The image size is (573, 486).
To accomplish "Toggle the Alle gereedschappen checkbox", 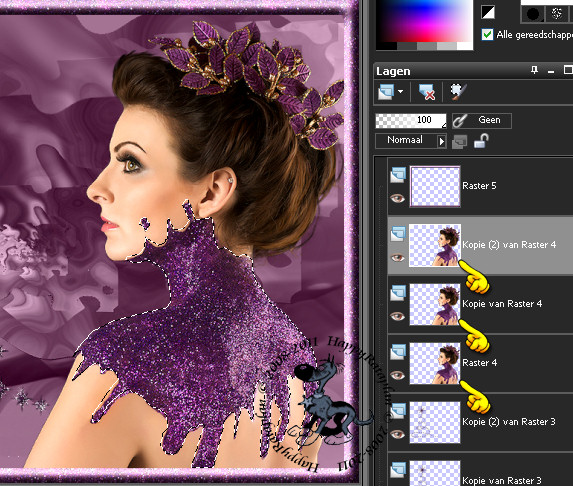I will 487,35.
